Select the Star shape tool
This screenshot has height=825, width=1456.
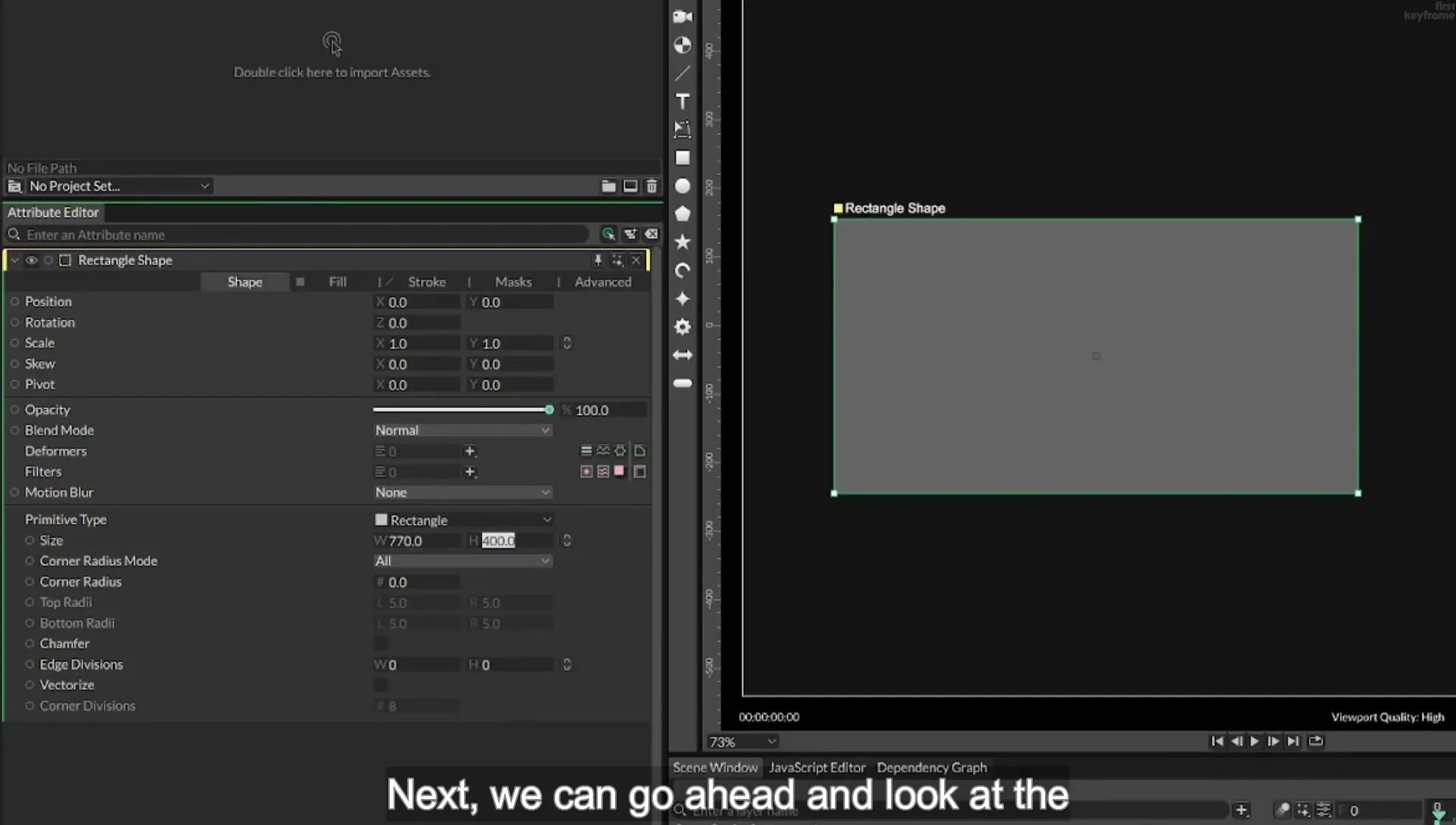pyautogui.click(x=682, y=242)
